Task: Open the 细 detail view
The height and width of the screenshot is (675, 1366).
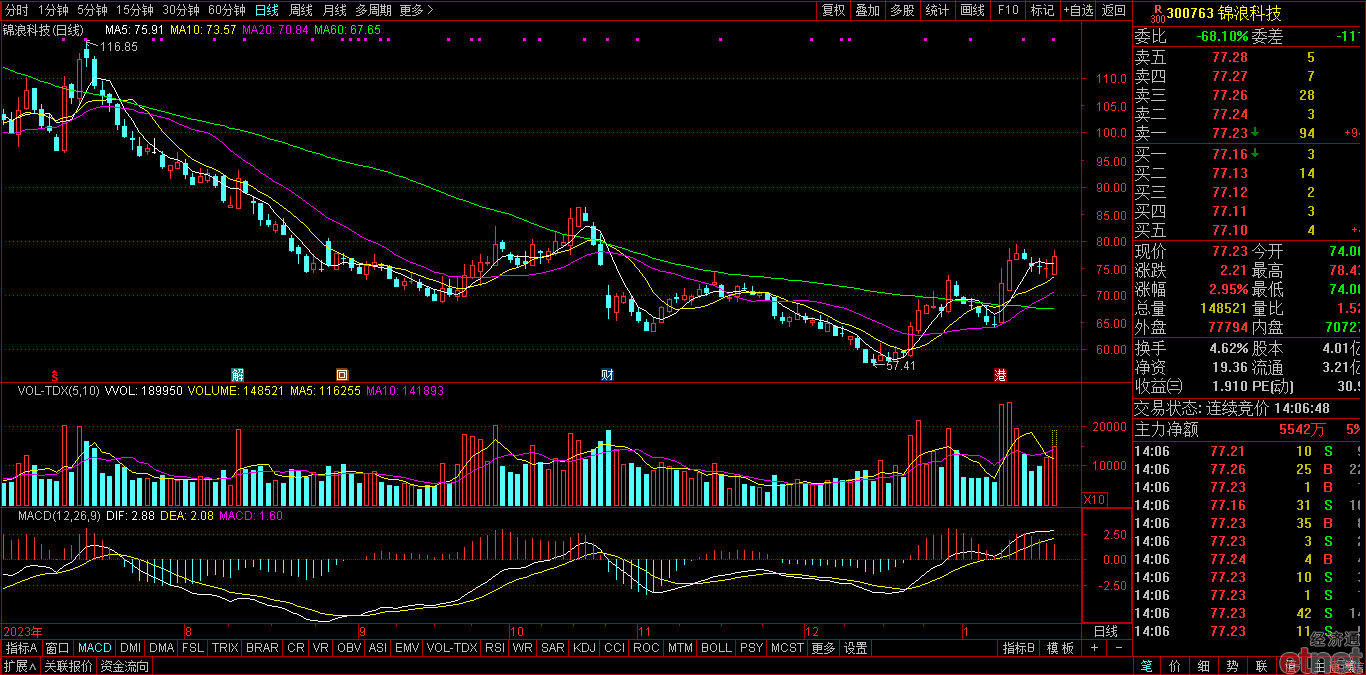Action: (x=1204, y=666)
